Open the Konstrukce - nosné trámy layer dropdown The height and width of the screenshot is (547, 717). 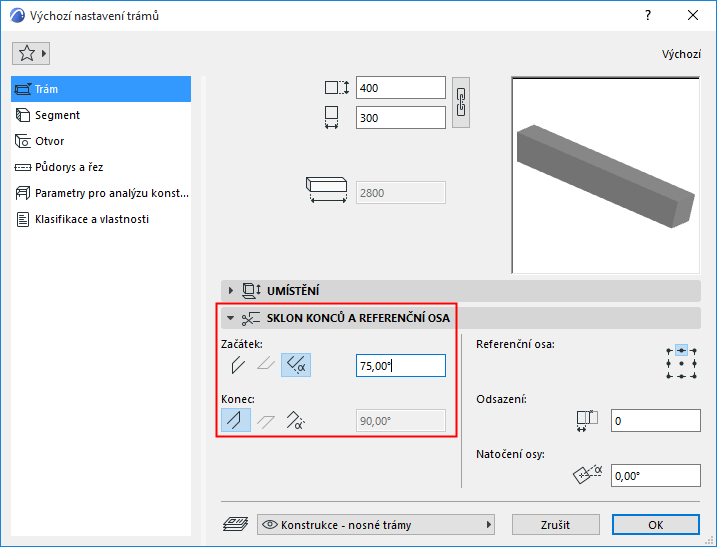tap(376, 525)
